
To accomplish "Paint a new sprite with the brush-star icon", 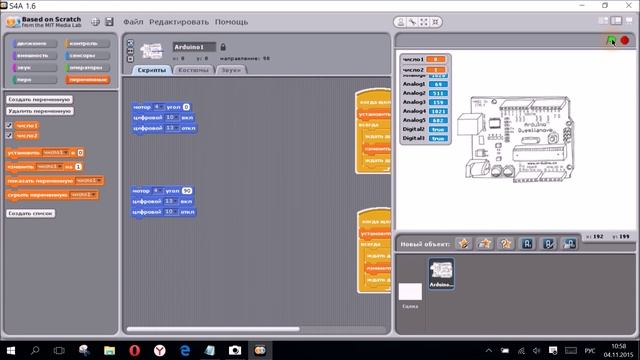I will tap(464, 244).
